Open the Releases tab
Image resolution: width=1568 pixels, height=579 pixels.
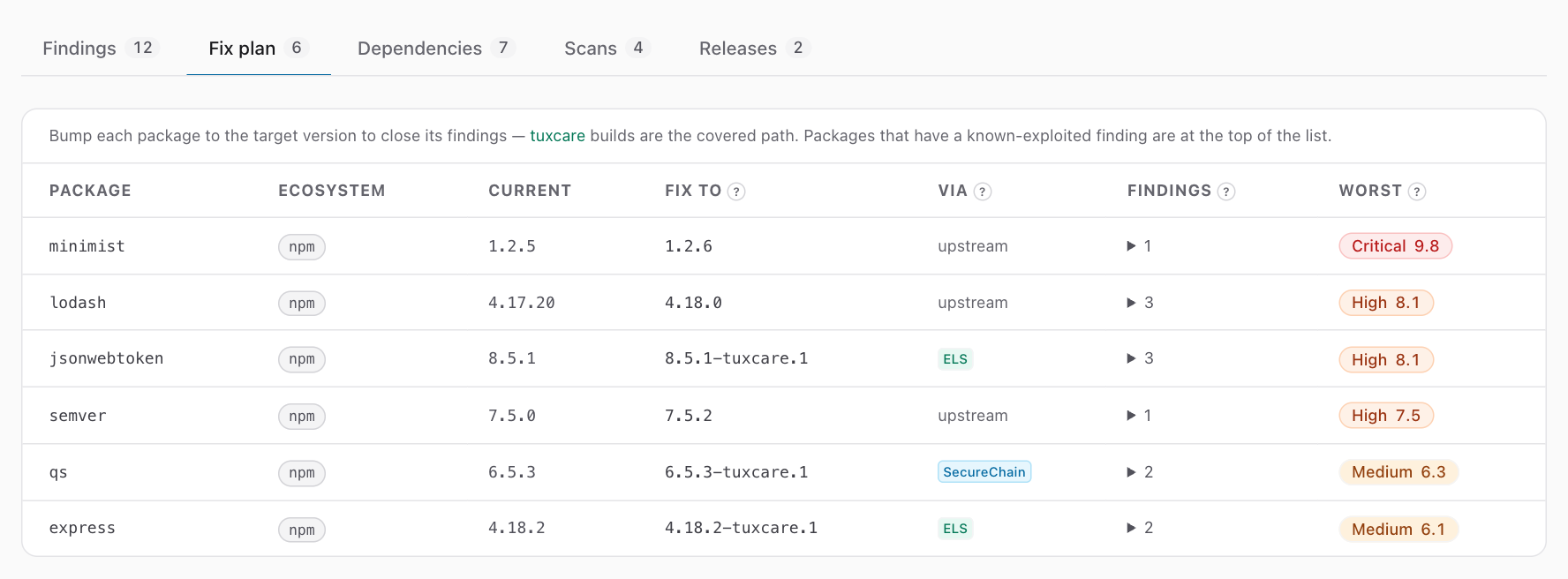click(x=755, y=49)
